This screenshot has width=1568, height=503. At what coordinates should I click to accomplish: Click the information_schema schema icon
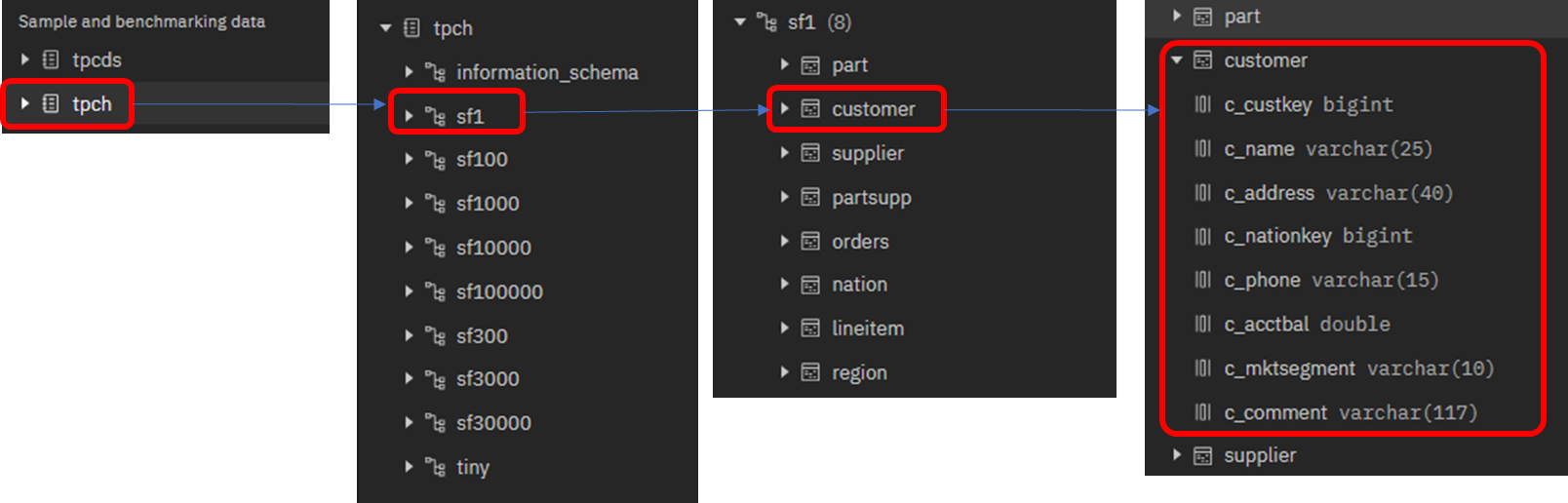pos(435,72)
